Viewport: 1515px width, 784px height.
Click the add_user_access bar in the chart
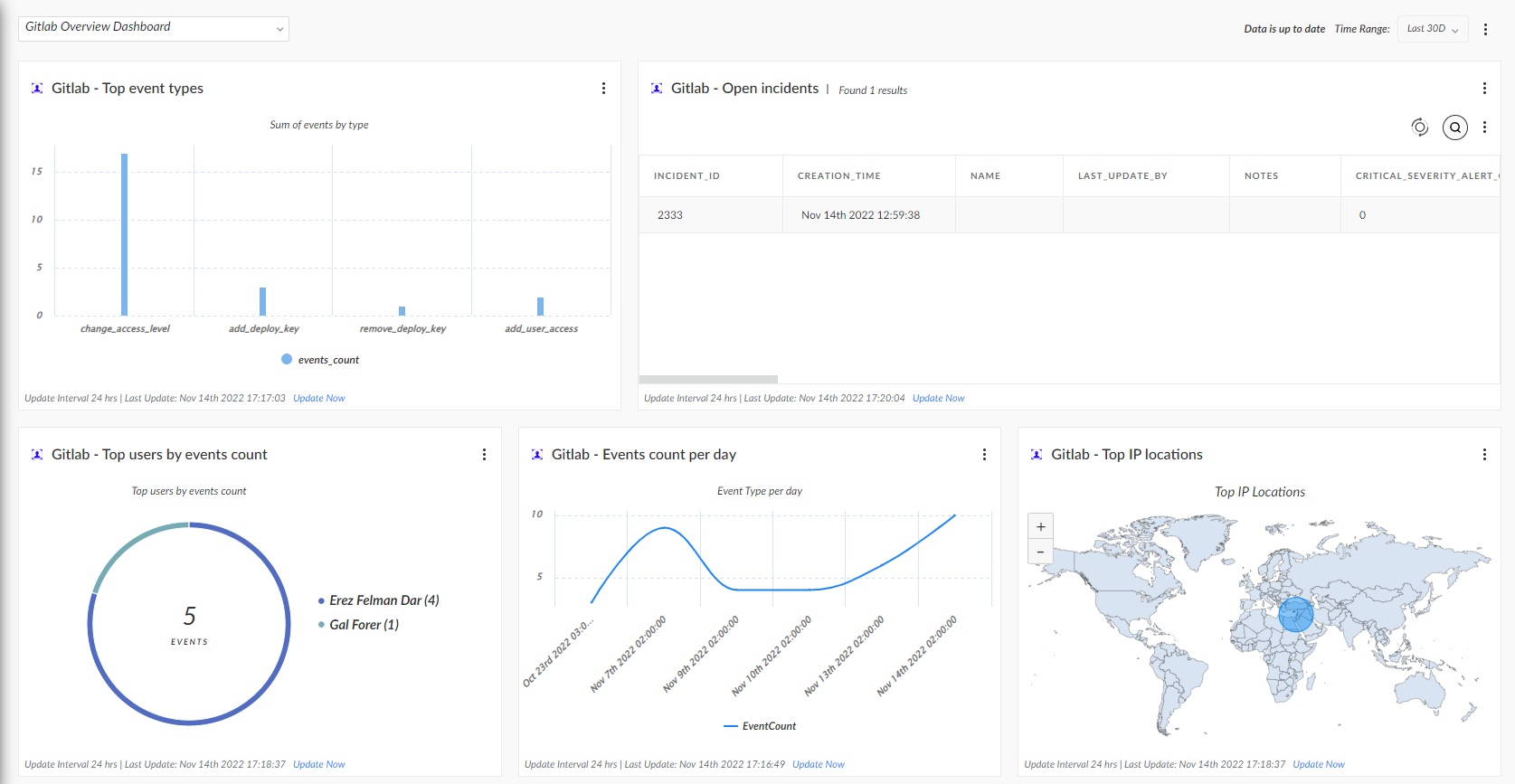(541, 307)
